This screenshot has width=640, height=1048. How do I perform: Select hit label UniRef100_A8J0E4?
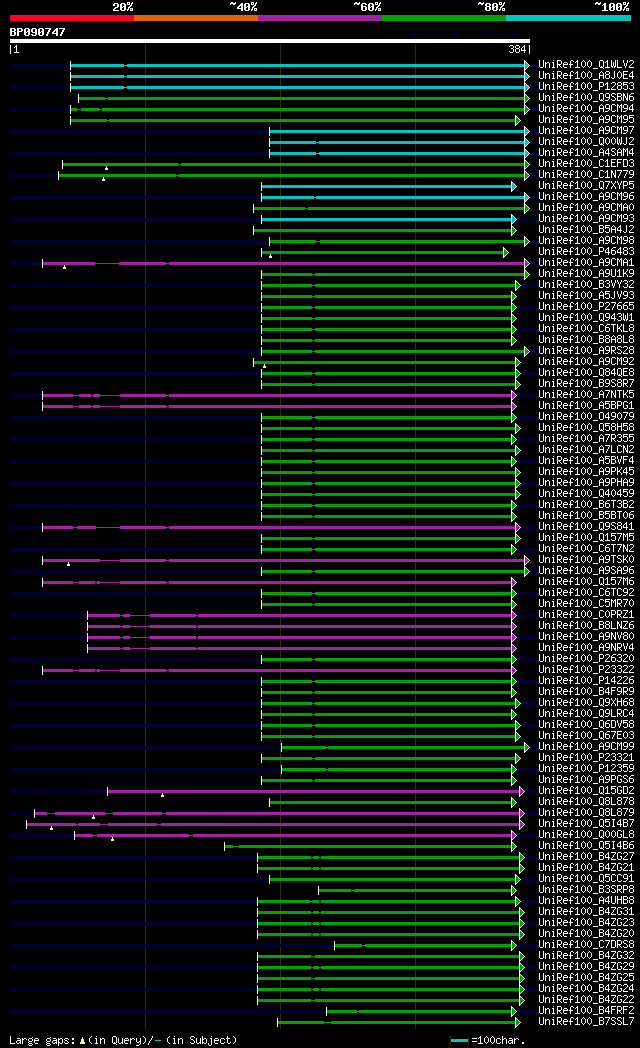(586, 76)
